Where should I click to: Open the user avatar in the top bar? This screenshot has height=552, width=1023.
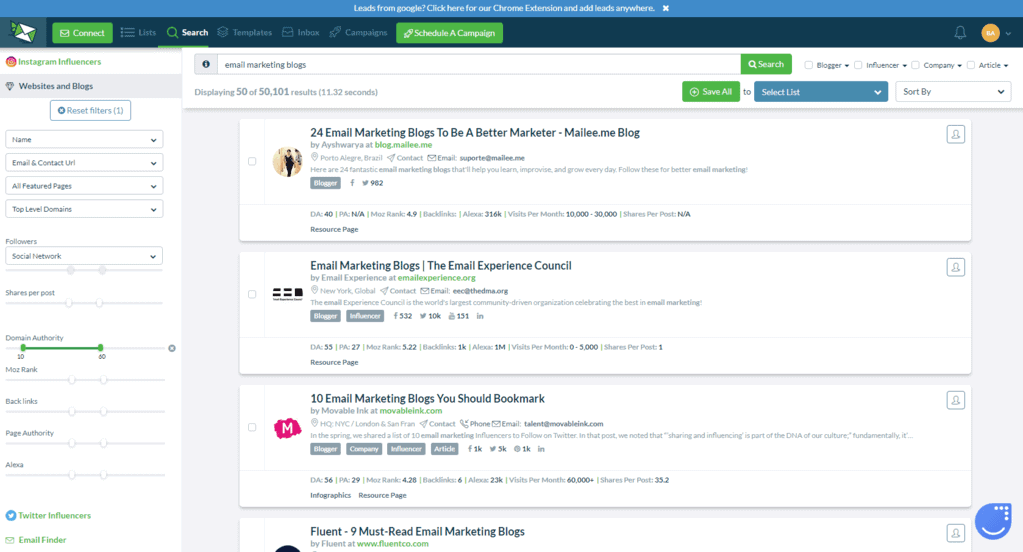tap(990, 33)
